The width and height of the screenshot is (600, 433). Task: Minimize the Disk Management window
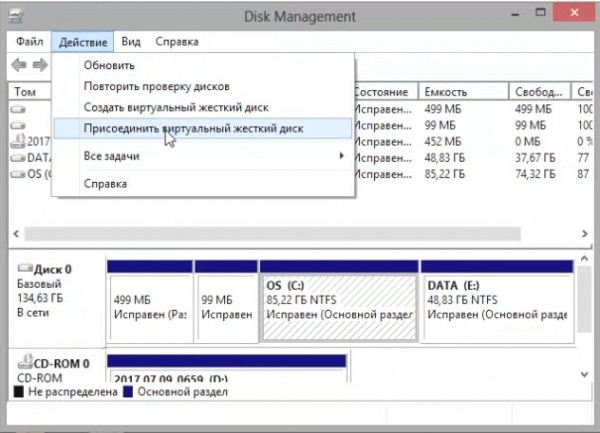[x=515, y=14]
